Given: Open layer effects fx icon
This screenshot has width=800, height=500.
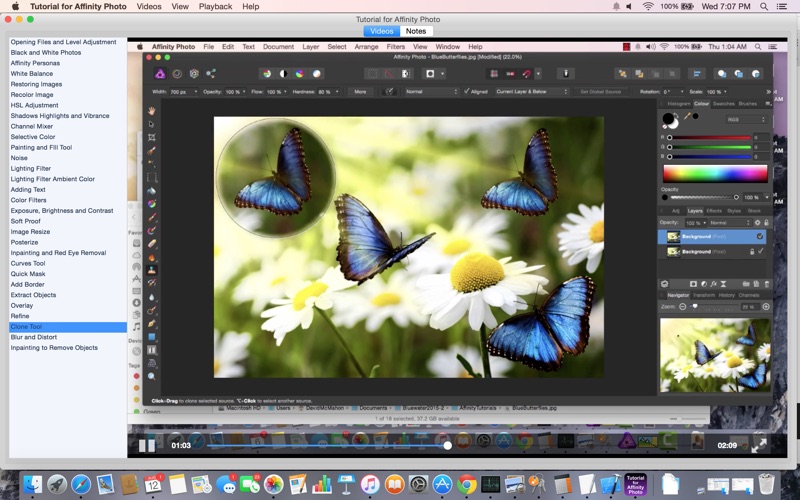Looking at the screenshot, I should coord(714,284).
